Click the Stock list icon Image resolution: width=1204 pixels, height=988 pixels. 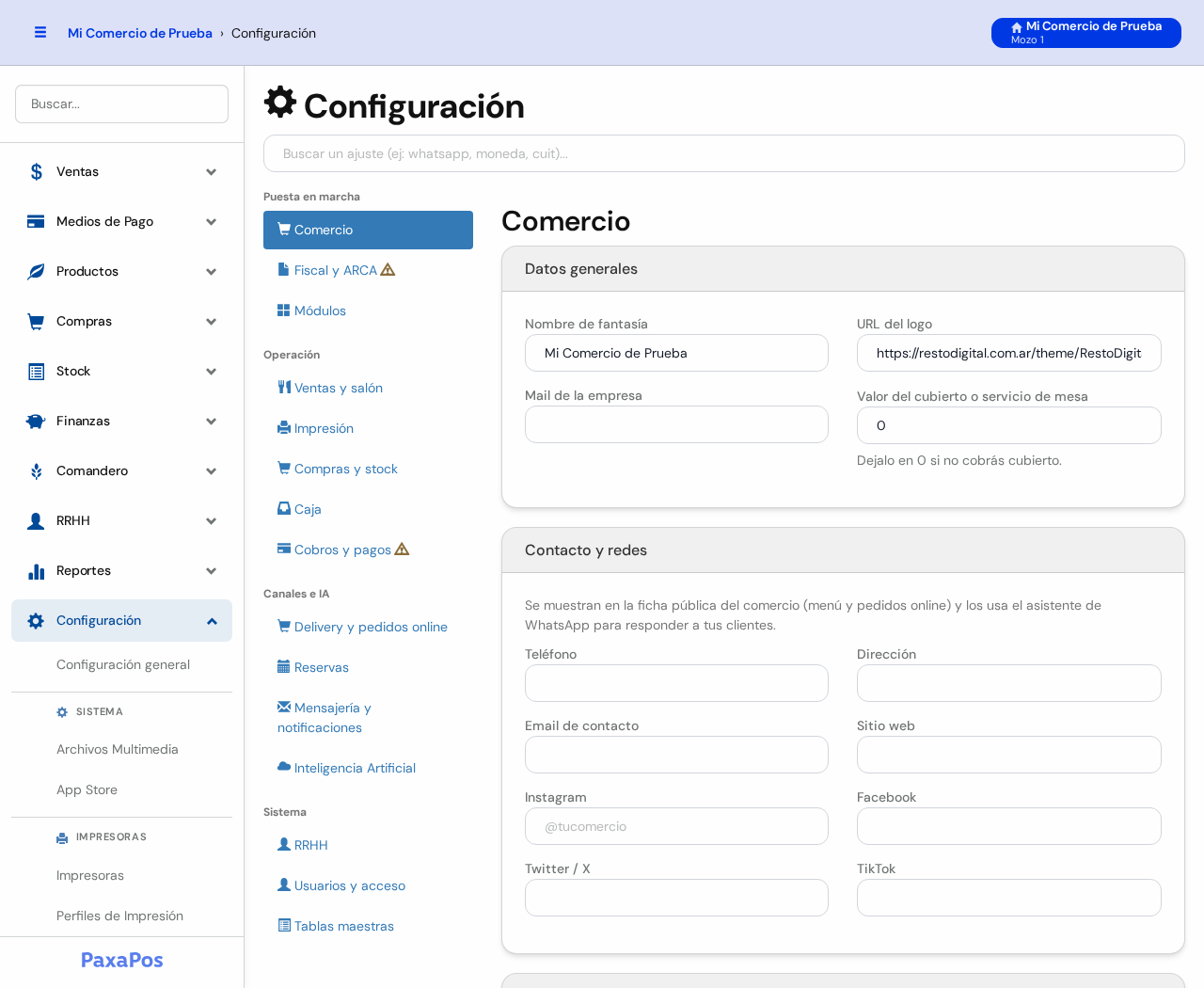[x=36, y=372]
